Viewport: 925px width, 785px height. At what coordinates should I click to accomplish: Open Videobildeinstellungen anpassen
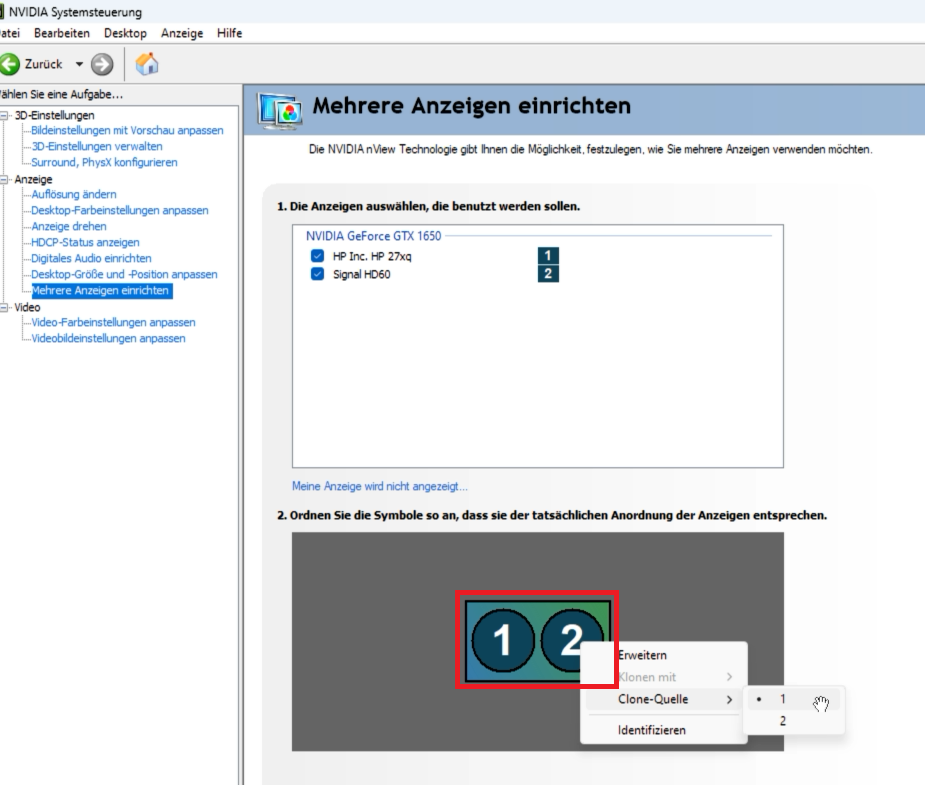109,338
